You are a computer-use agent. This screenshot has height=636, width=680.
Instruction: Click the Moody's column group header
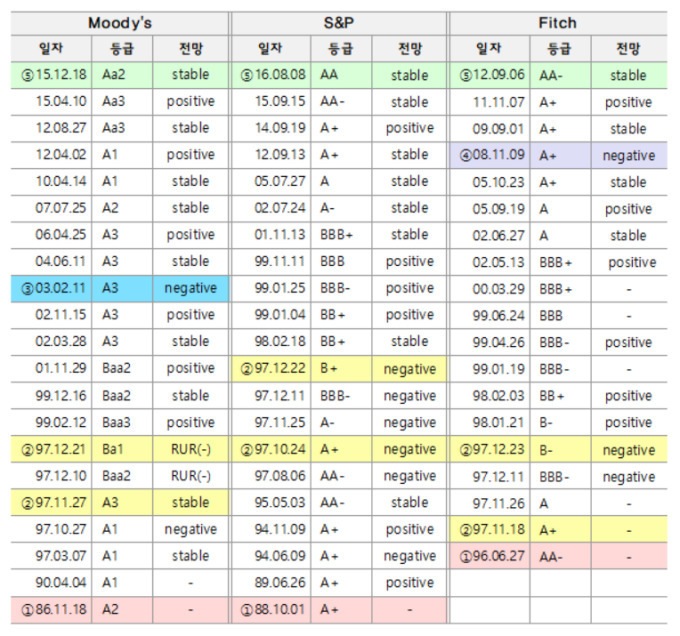point(120,23)
